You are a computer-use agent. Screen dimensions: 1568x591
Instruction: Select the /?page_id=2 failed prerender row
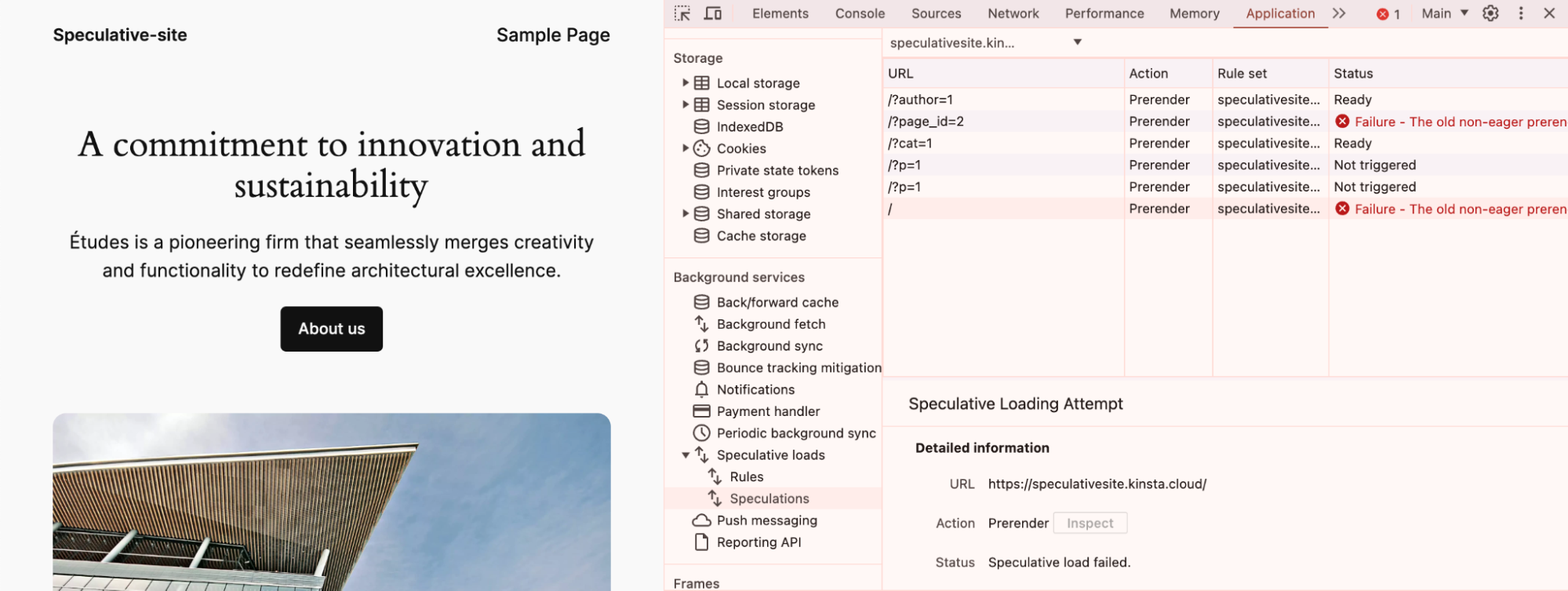[1225, 122]
